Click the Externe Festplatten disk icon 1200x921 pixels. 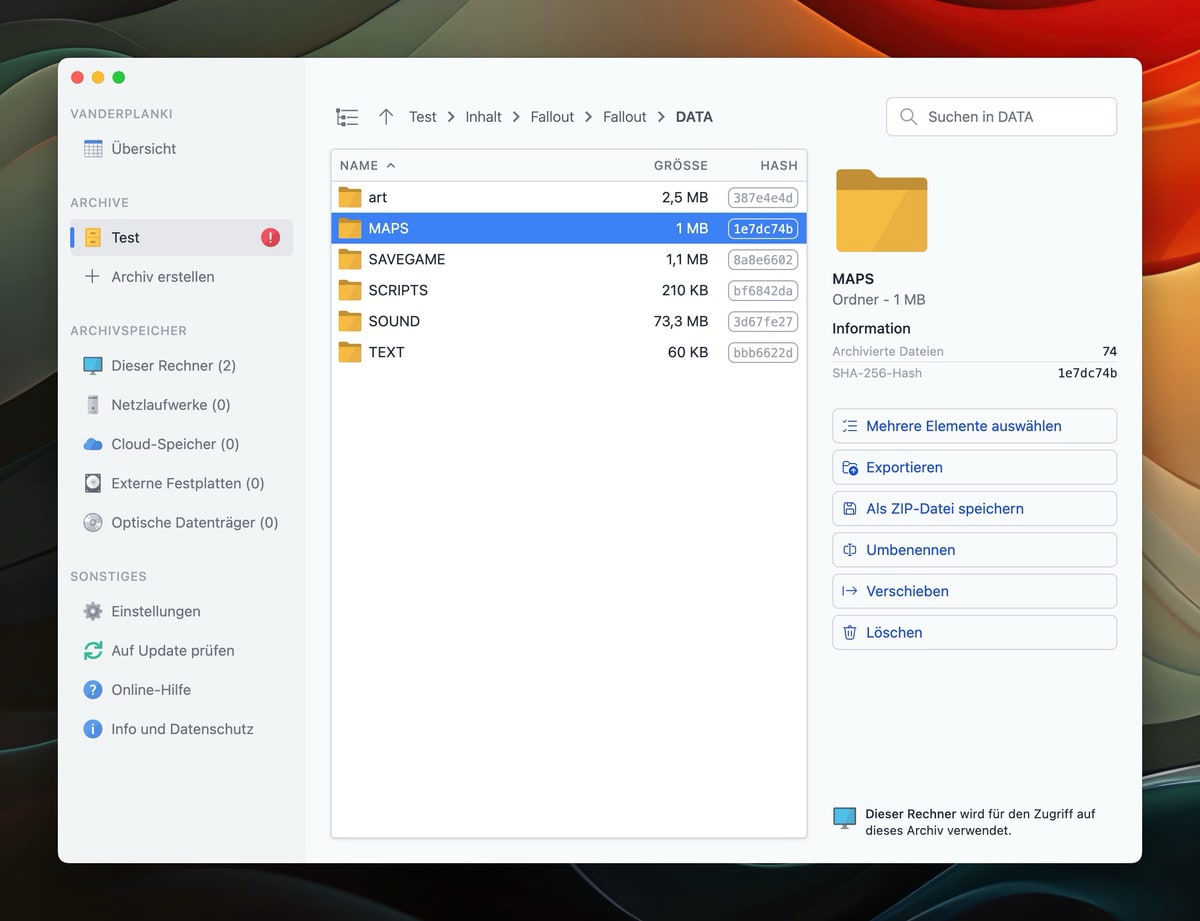coord(91,483)
